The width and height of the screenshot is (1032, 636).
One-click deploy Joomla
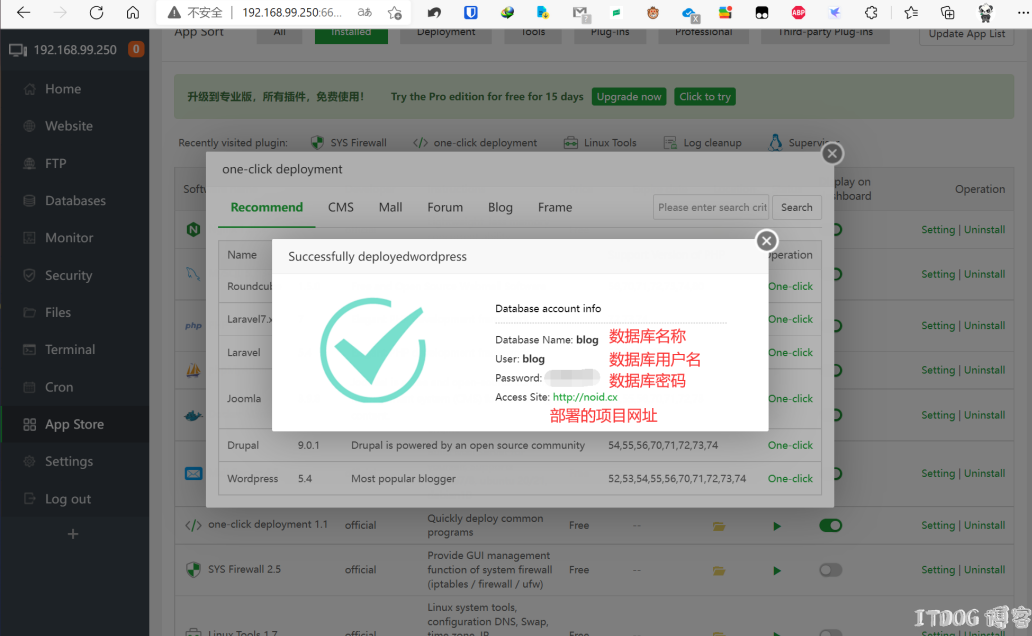(790, 398)
